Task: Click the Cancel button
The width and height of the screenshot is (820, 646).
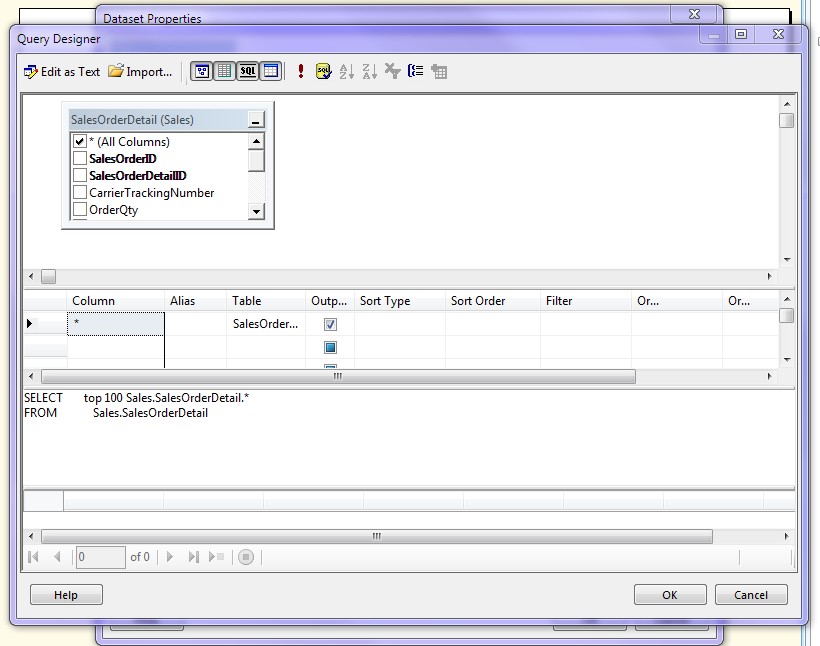Action: 751,595
